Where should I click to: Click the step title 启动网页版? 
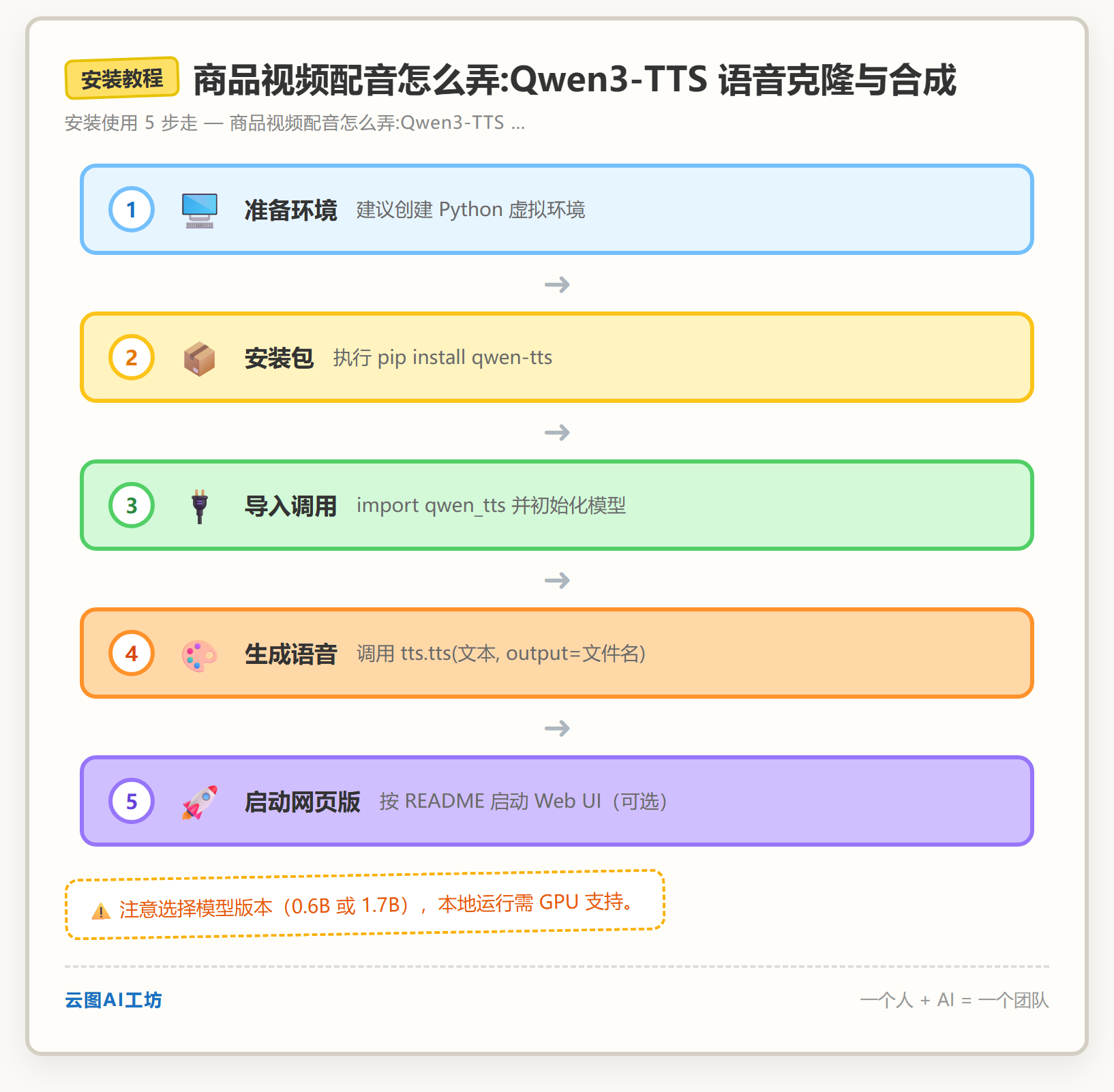pyautogui.click(x=303, y=802)
